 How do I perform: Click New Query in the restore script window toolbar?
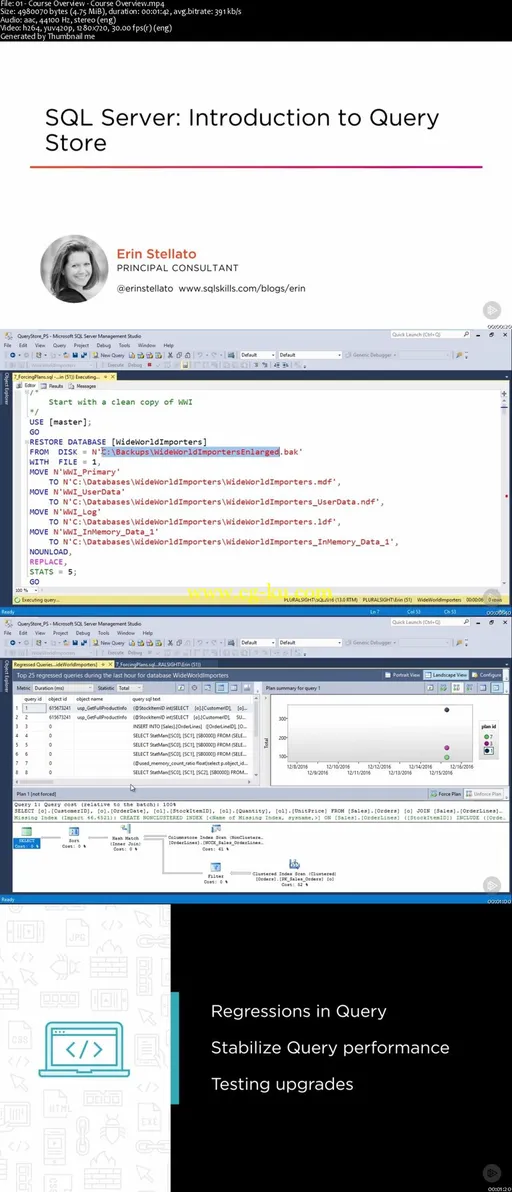coord(109,355)
